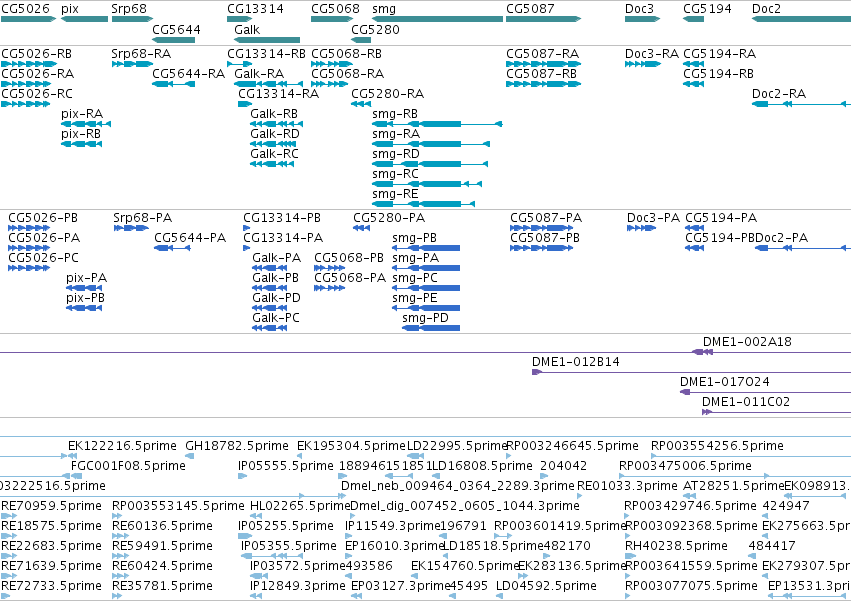The height and width of the screenshot is (601, 851).
Task: Select the CG5087-RA transcript label
Action: 542,54
